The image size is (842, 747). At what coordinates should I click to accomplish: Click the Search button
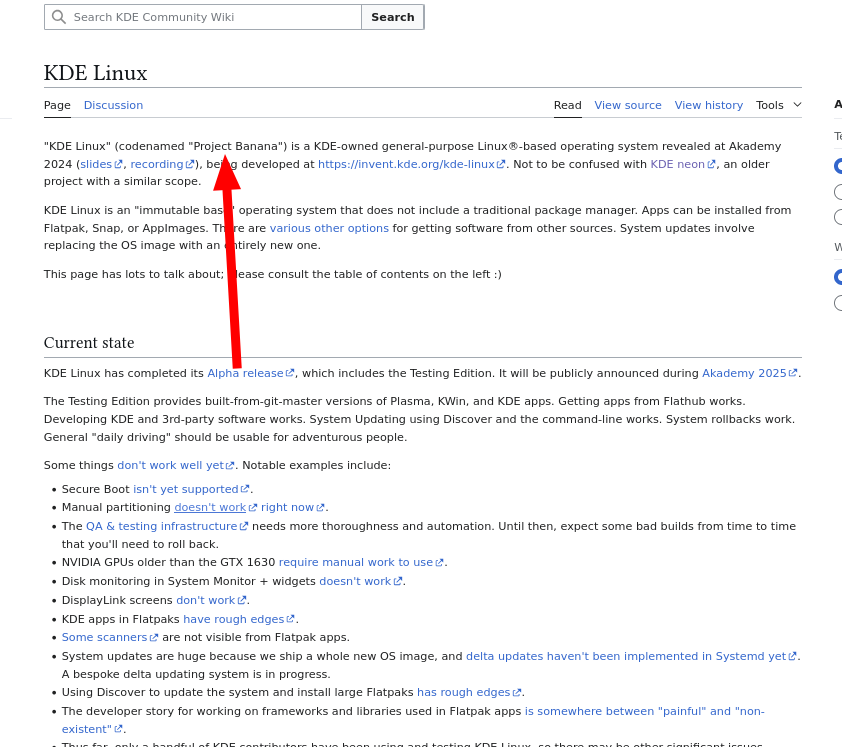[x=393, y=17]
